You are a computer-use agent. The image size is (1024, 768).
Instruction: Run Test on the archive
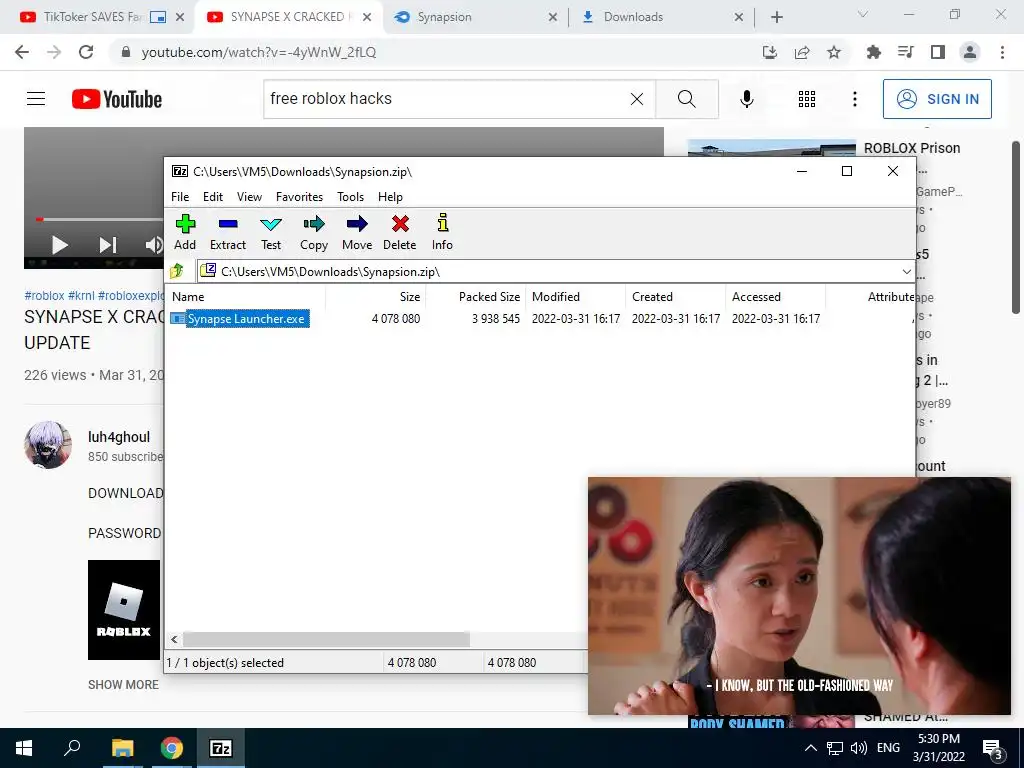coord(271,232)
